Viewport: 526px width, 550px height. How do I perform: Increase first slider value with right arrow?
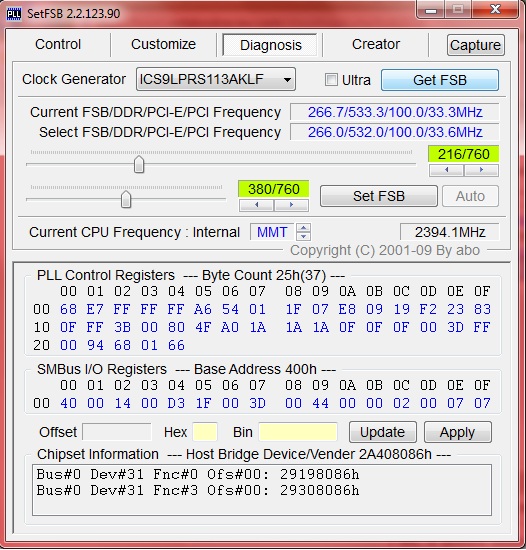tap(481, 170)
